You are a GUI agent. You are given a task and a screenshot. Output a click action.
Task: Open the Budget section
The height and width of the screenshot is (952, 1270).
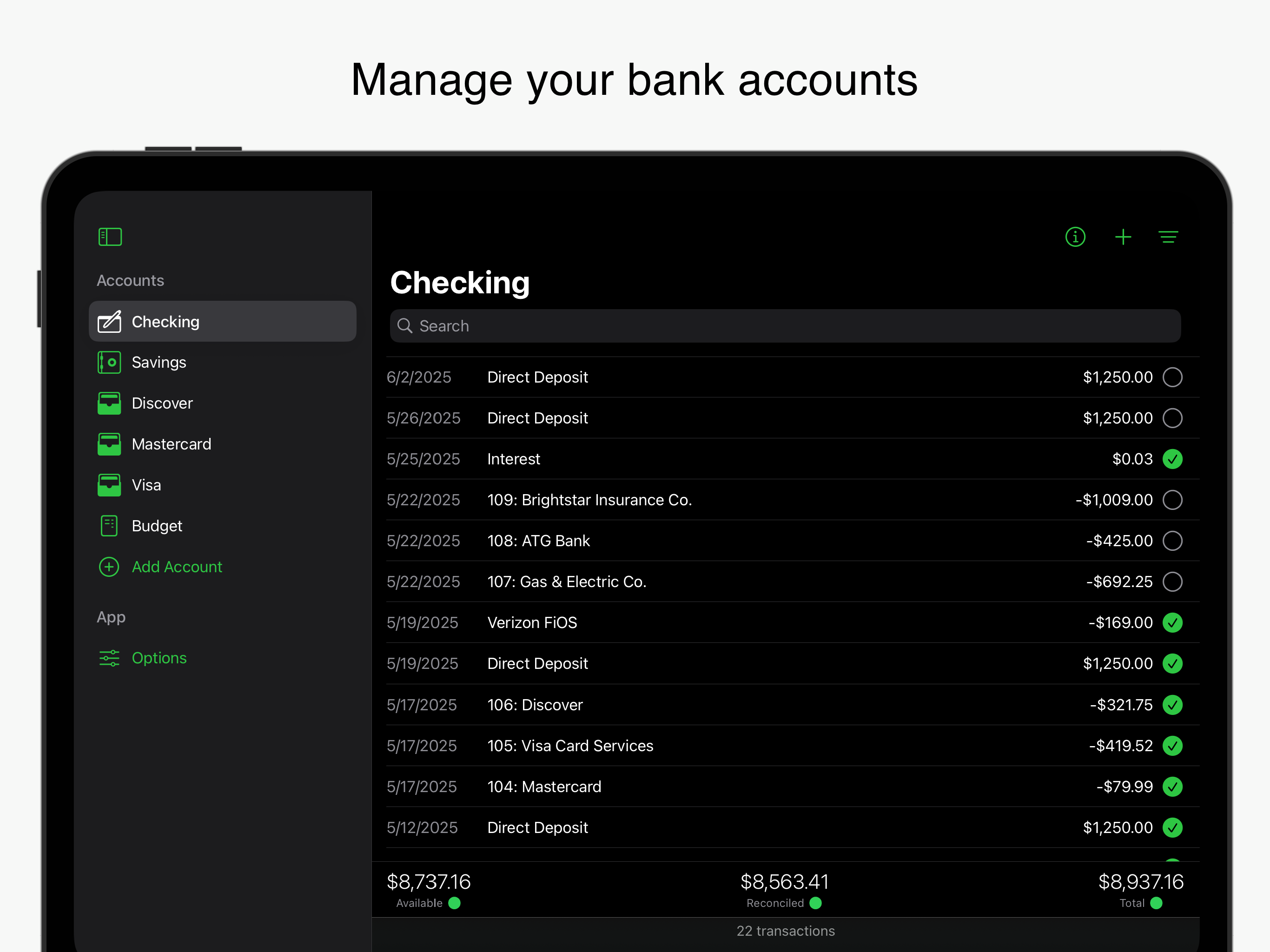tap(222, 525)
